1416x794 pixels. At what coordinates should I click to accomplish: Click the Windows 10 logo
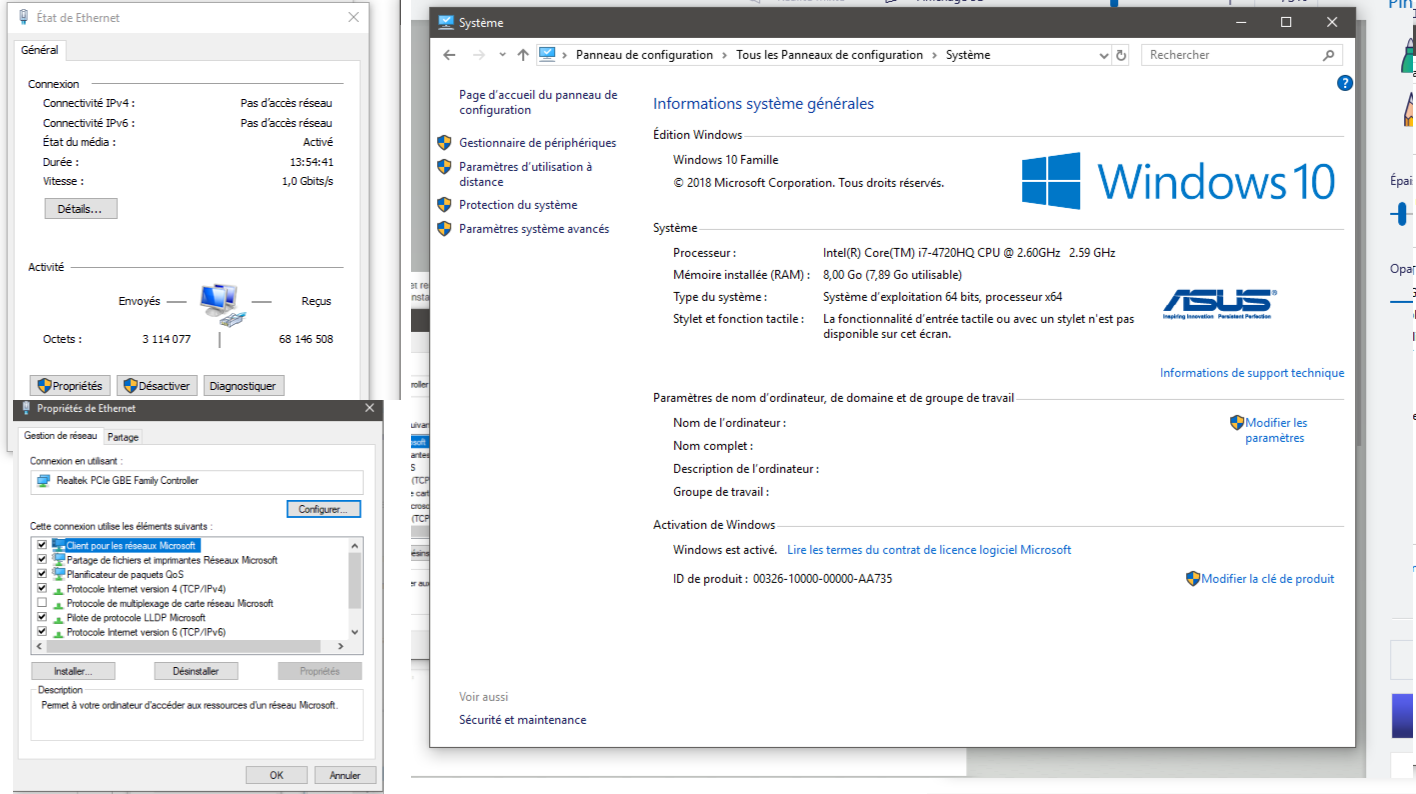point(1178,181)
